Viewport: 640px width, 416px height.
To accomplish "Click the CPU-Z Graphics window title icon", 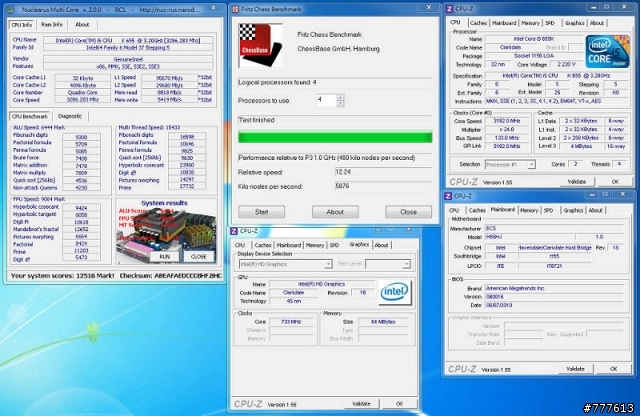I will [234, 231].
